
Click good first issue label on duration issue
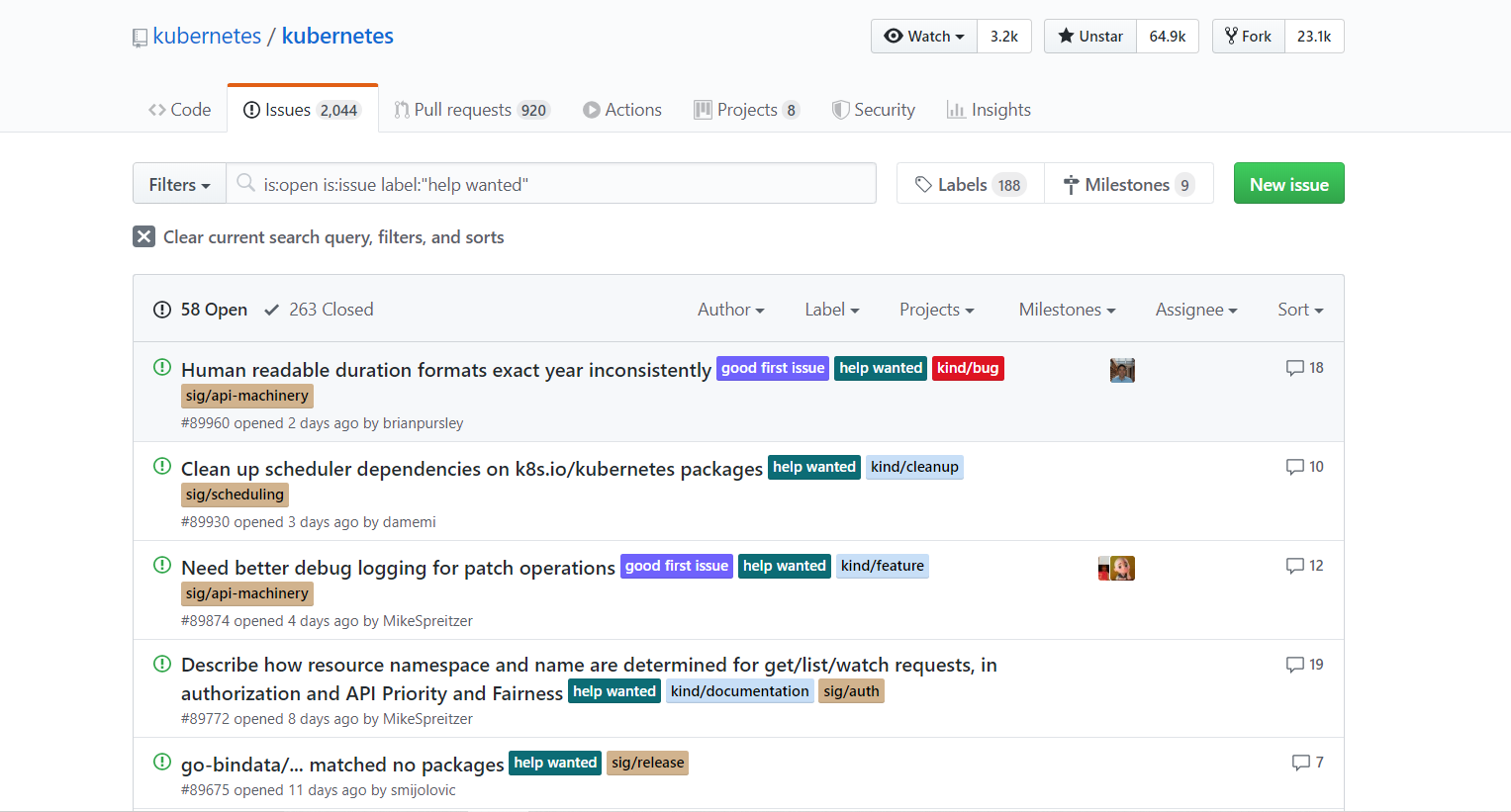point(773,368)
